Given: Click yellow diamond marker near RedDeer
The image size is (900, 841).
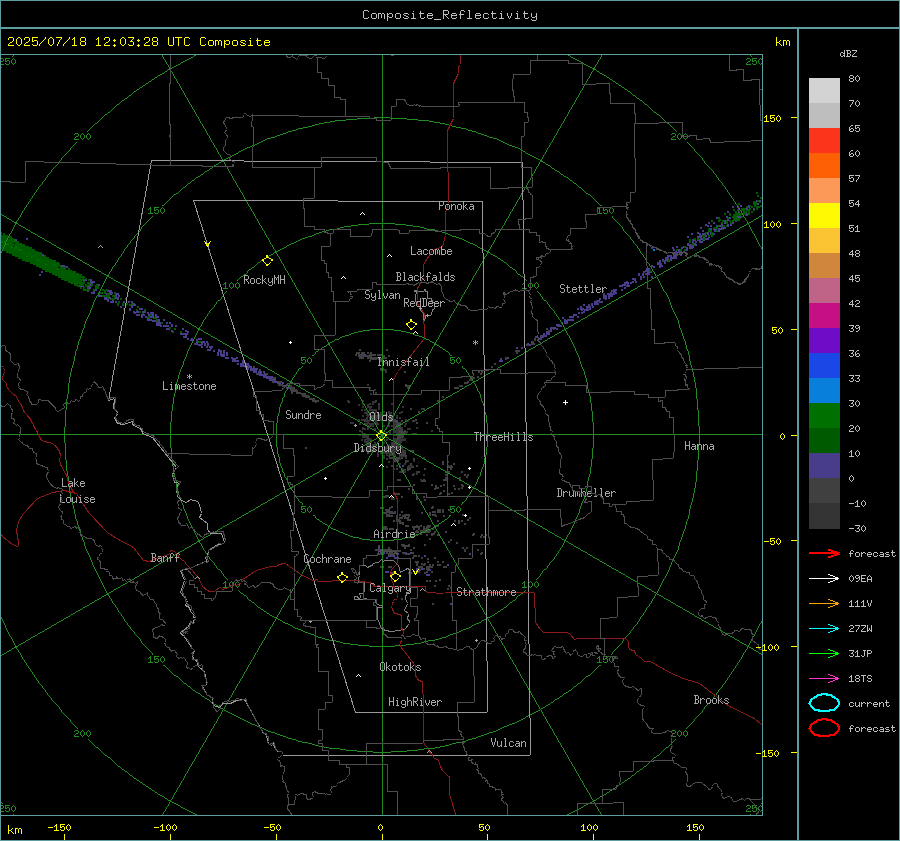Looking at the screenshot, I should coord(411,325).
